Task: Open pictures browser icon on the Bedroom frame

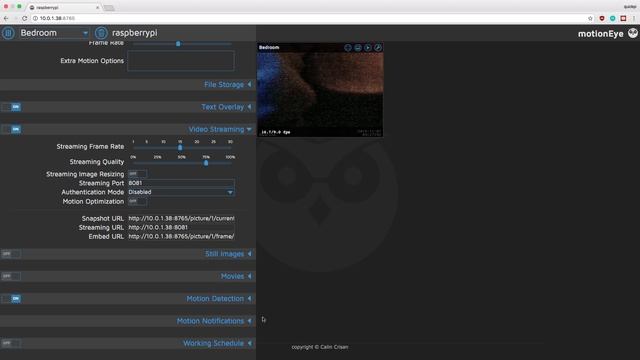Action: (x=358, y=47)
